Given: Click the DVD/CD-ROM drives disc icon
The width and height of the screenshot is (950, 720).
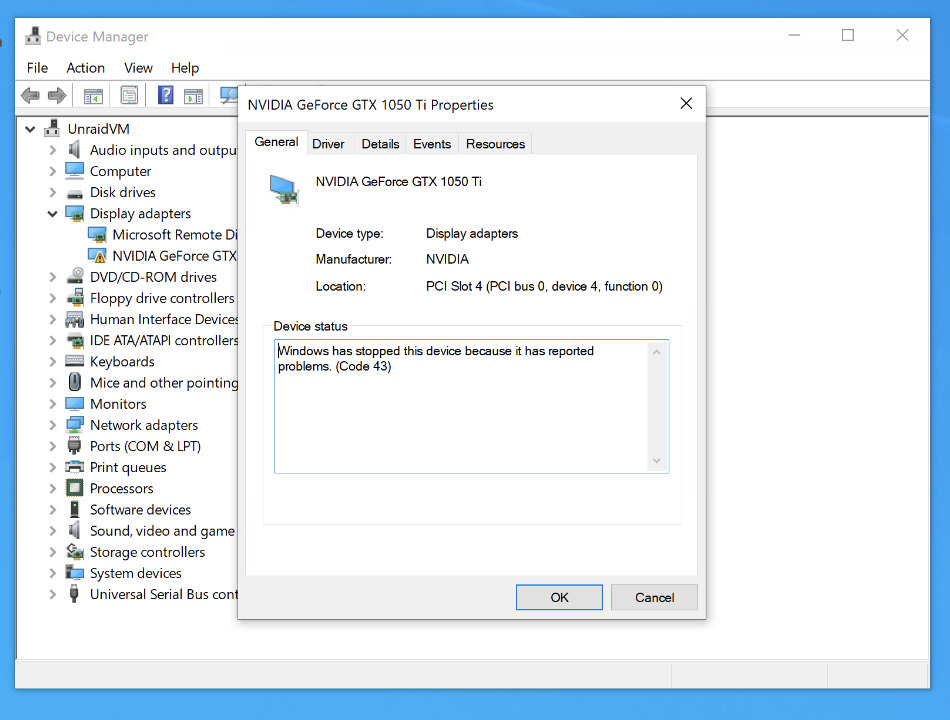Looking at the screenshot, I should point(75,276).
